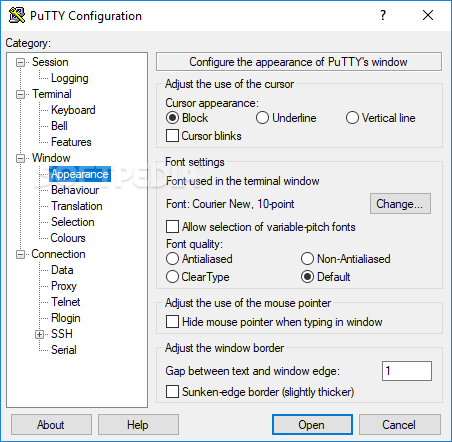Expand the SSH tree node
Viewport: 452px width, 442px height.
pyautogui.click(x=40, y=335)
